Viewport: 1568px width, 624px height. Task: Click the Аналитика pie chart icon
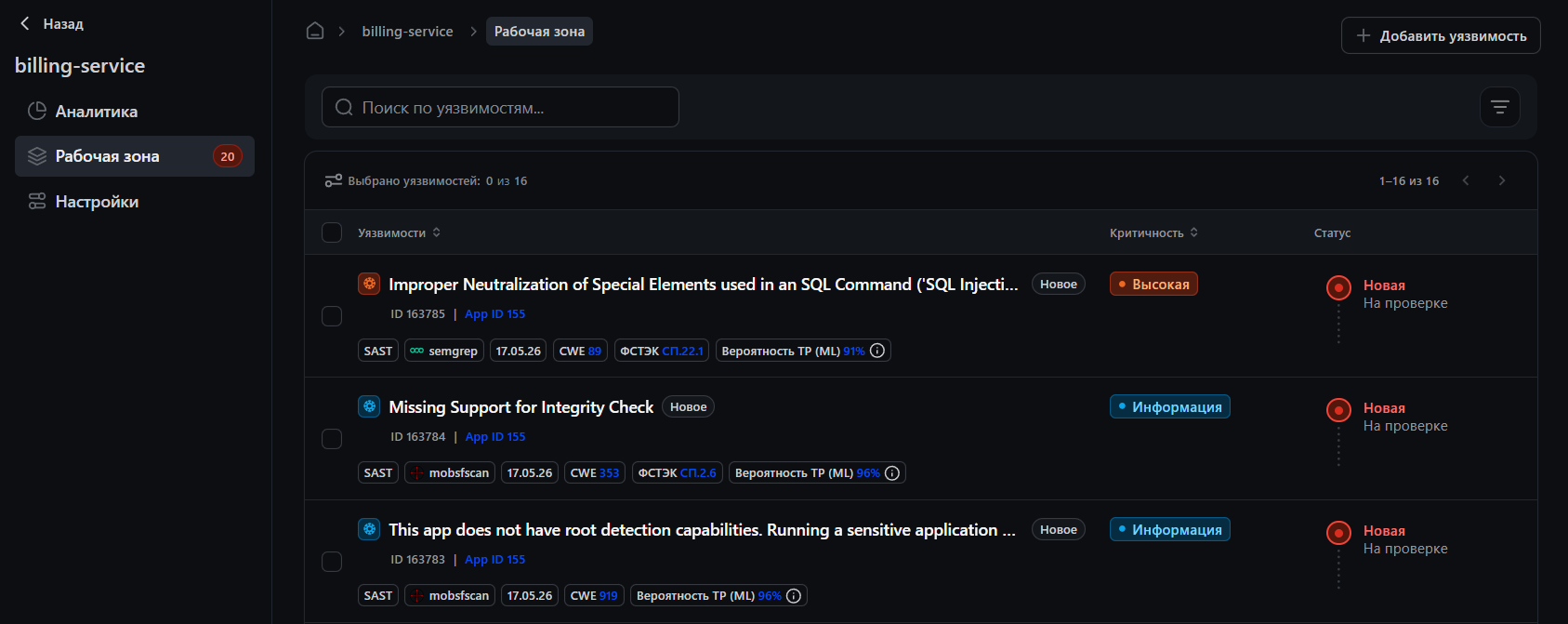click(37, 111)
